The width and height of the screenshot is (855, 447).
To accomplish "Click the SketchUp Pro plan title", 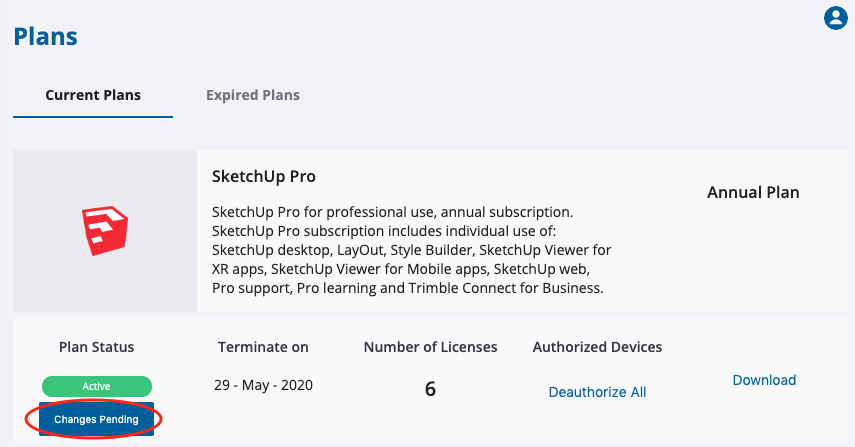I will 263,177.
